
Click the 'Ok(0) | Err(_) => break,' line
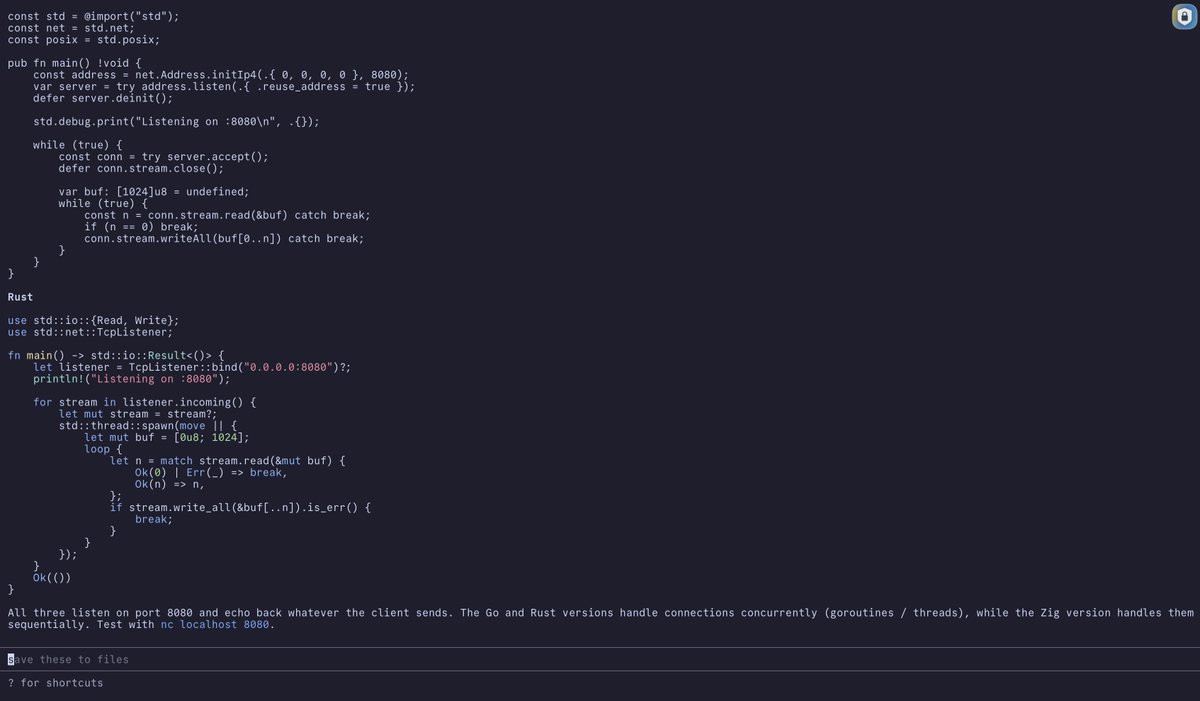tap(211, 473)
